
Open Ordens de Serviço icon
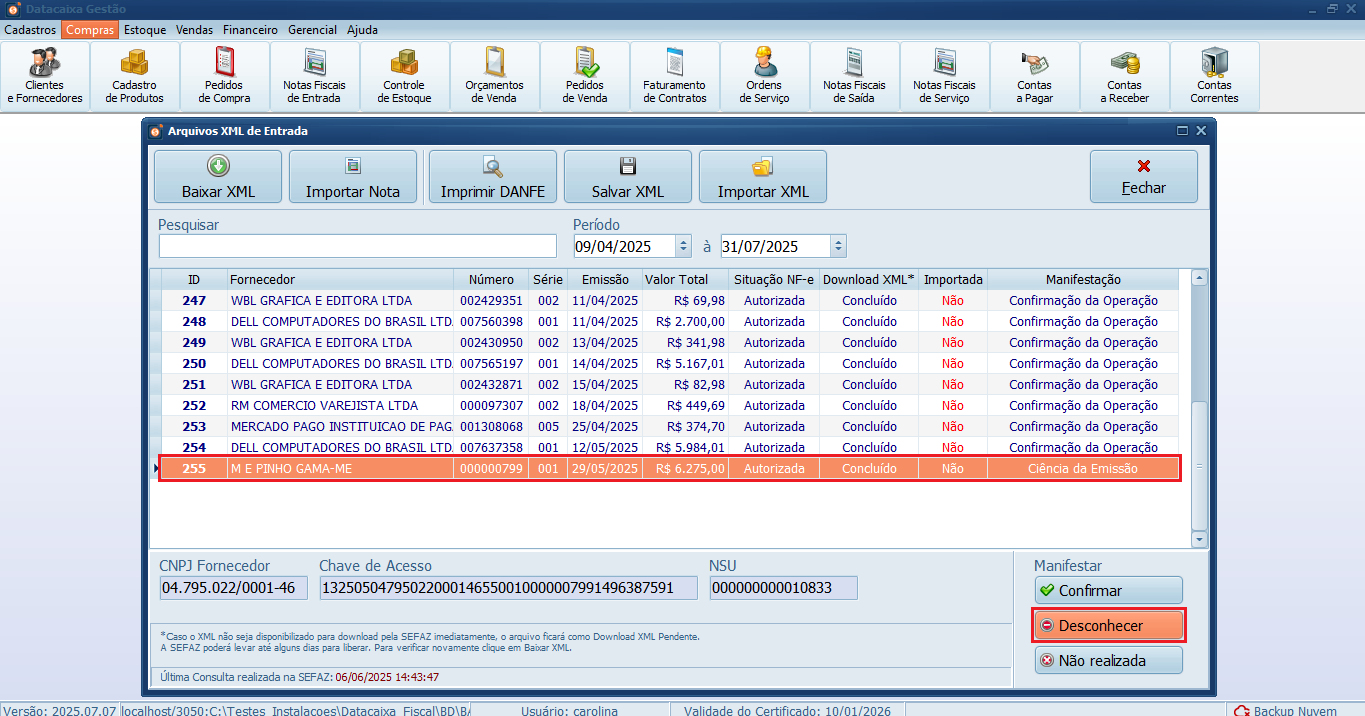765,76
